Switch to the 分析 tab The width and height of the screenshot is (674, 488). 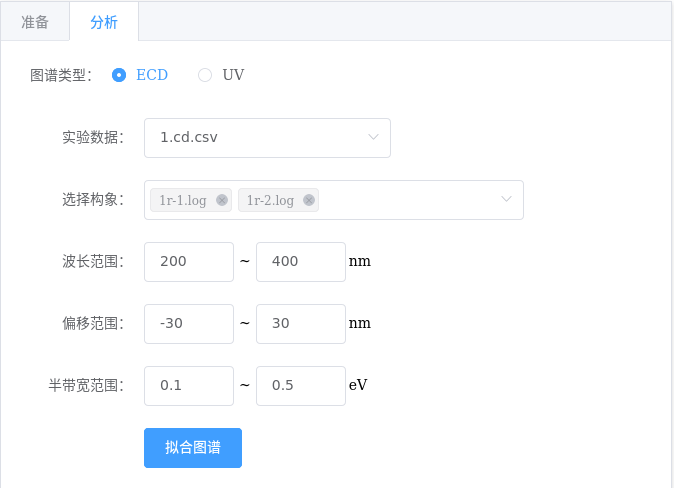(104, 22)
